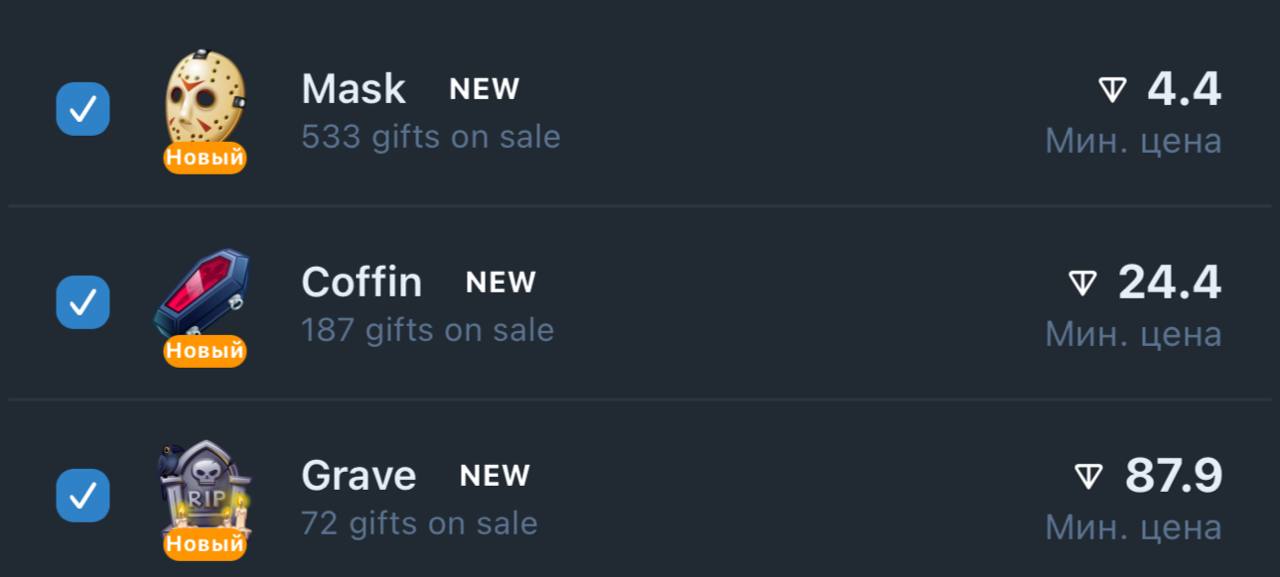Click the 87.9 minimum price value
Screen dimensions: 1280x577
(1173, 476)
